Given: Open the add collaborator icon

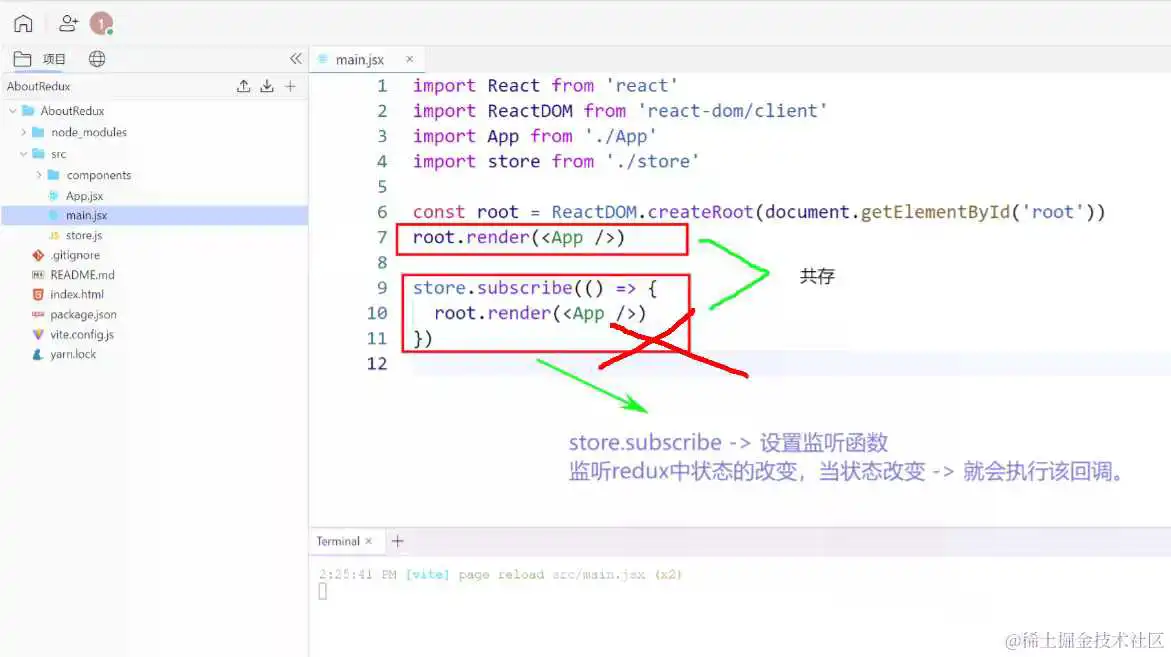Looking at the screenshot, I should click(x=68, y=24).
